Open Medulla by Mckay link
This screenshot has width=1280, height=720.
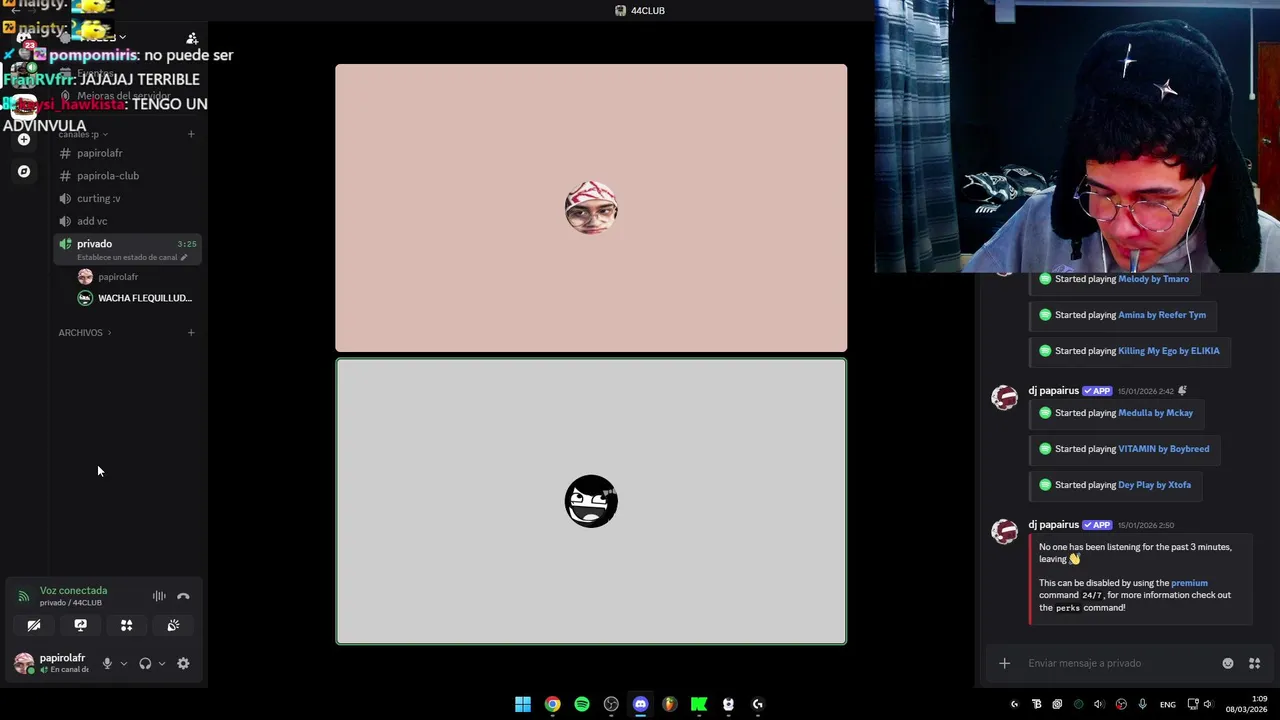[1155, 413]
